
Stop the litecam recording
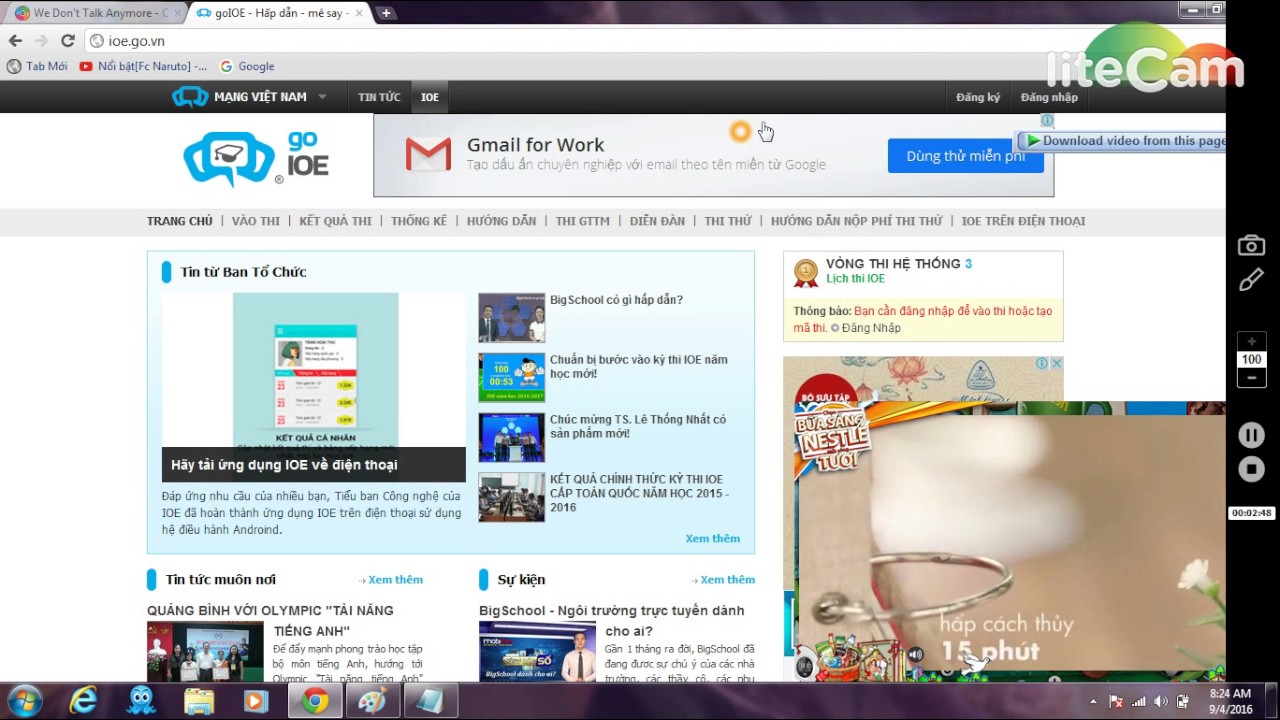tap(1251, 469)
